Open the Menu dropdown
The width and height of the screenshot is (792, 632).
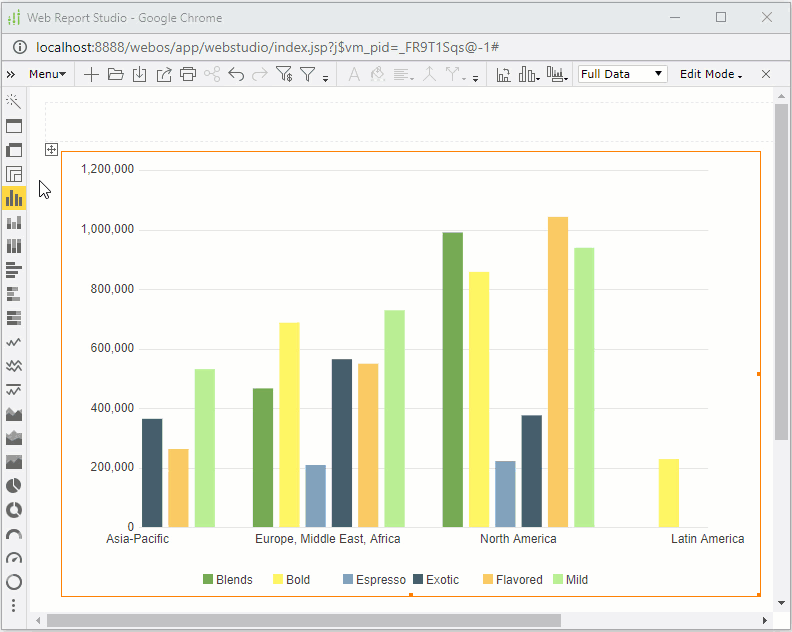[47, 74]
